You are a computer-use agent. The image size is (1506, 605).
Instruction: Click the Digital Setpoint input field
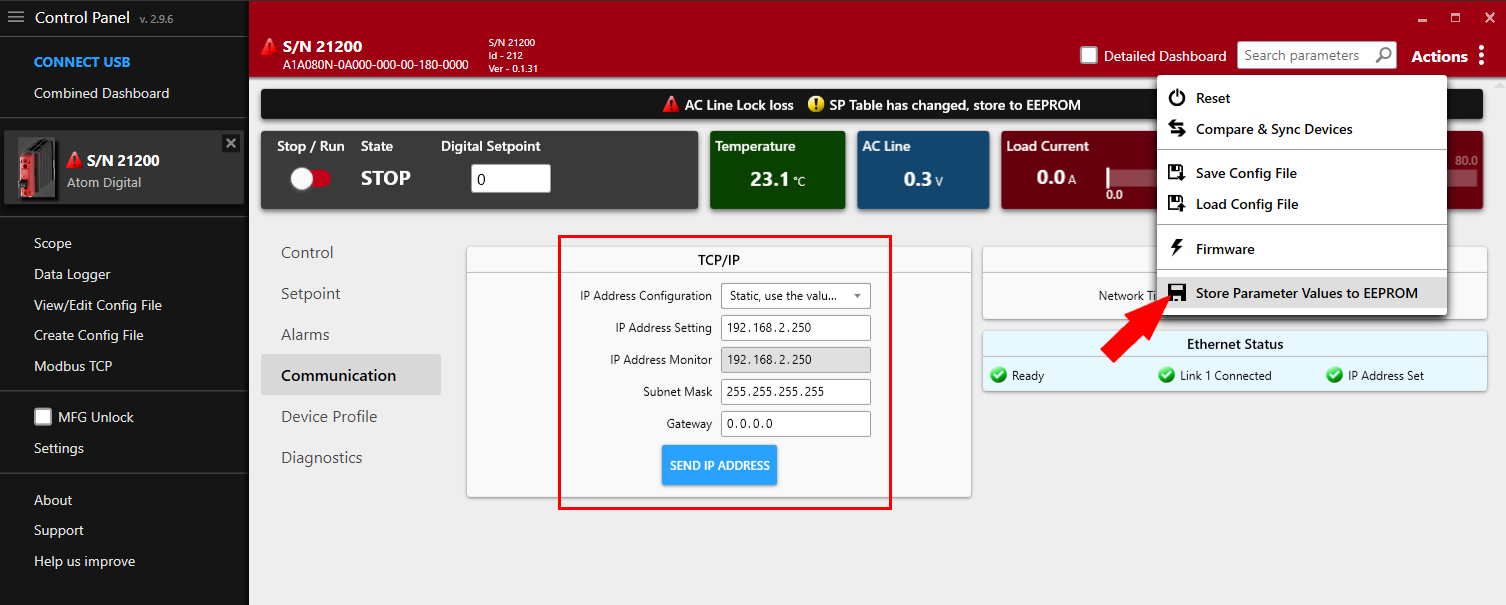coord(511,178)
